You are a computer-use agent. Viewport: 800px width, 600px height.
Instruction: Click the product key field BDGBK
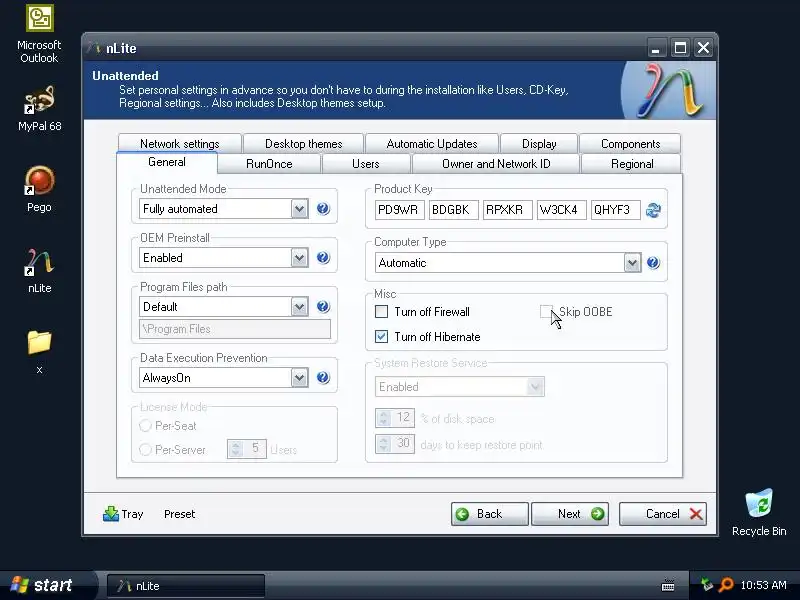click(x=454, y=210)
